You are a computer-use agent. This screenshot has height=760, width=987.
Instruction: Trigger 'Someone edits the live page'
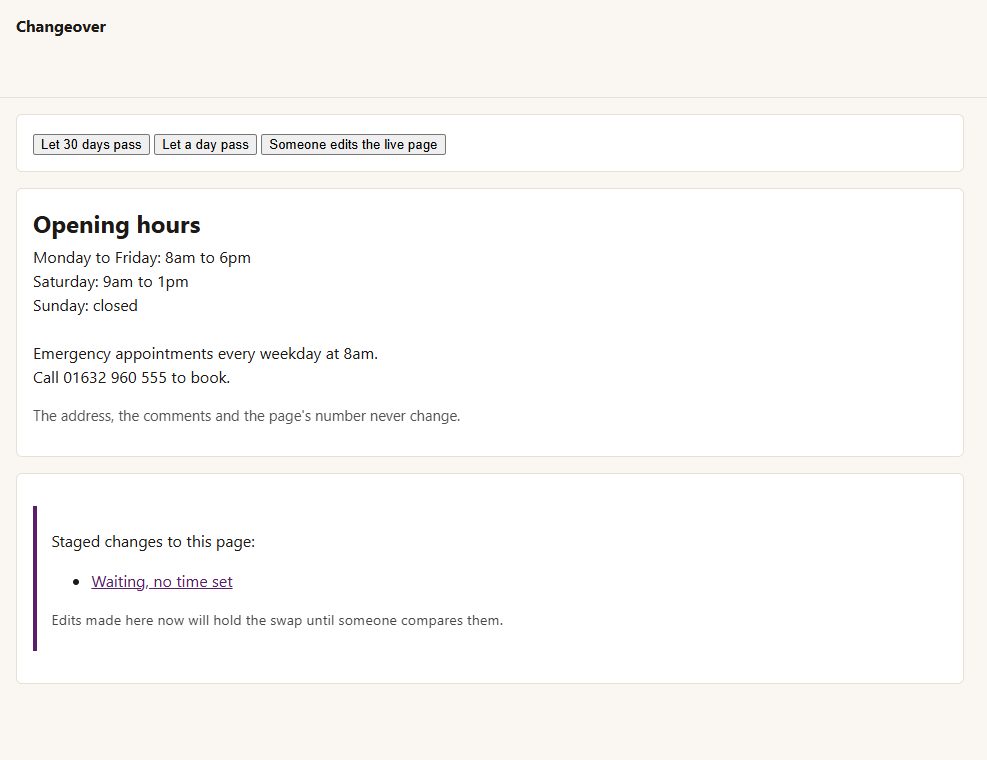[x=353, y=144]
